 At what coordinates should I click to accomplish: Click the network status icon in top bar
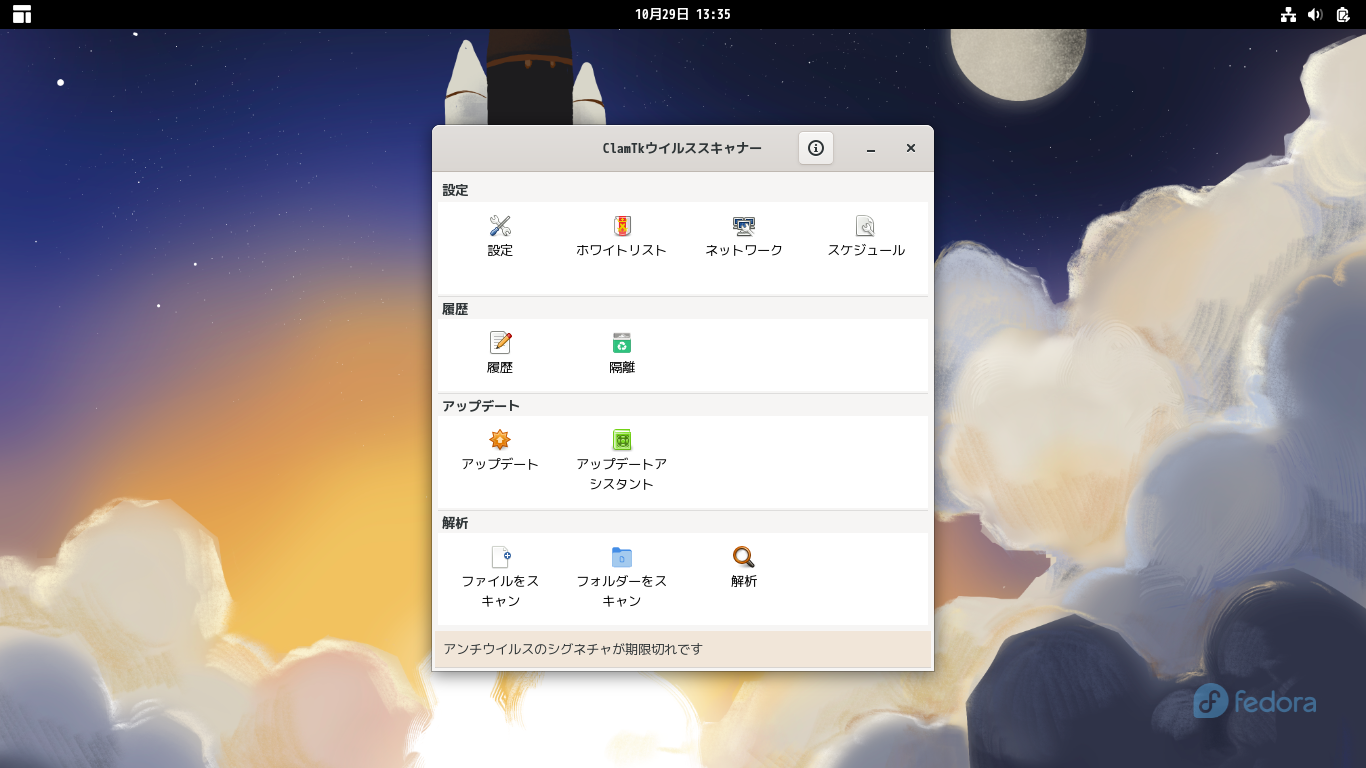[x=1288, y=14]
